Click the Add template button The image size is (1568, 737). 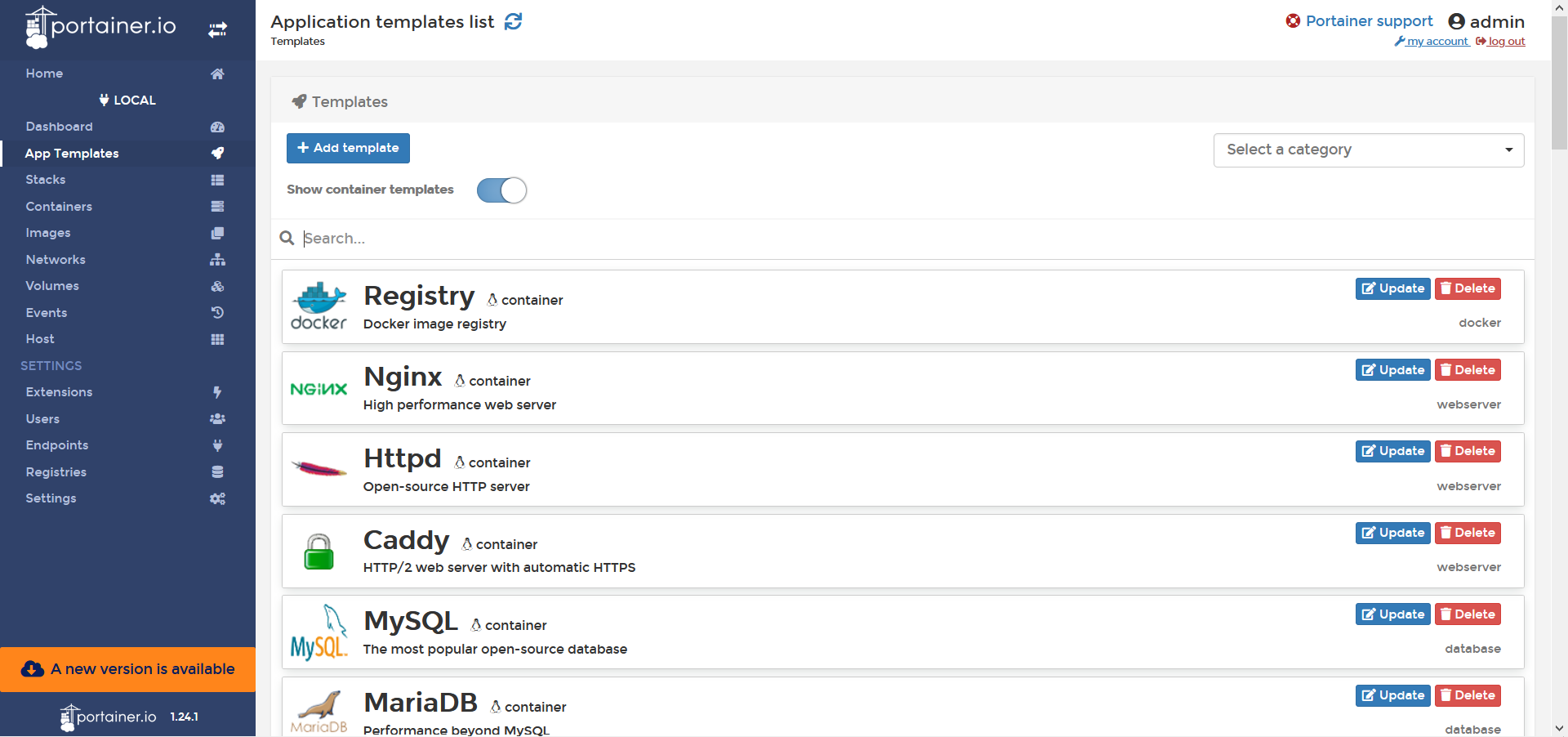tap(348, 148)
